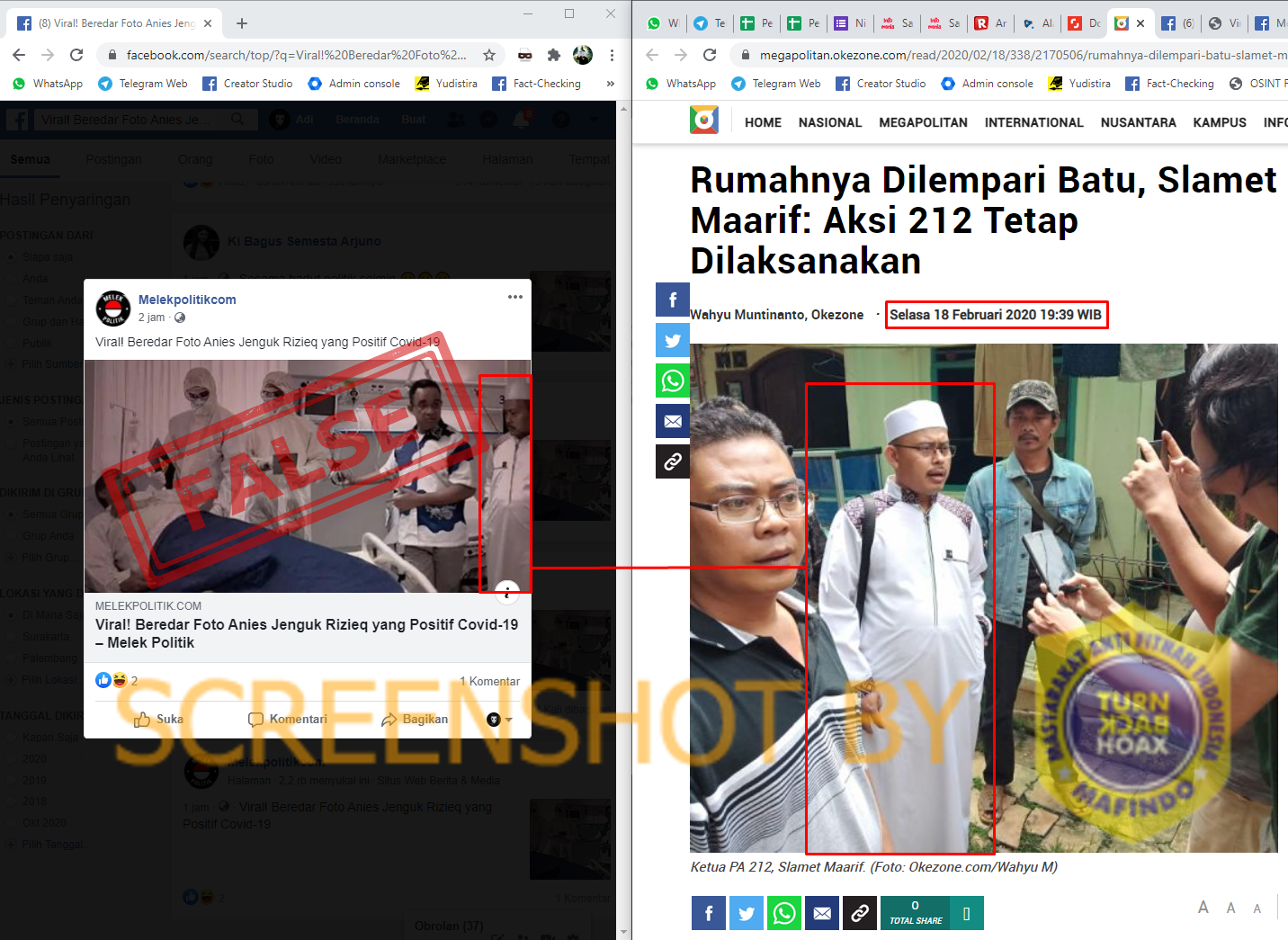Open NUSANTARA in Okezone navigation

(1138, 122)
